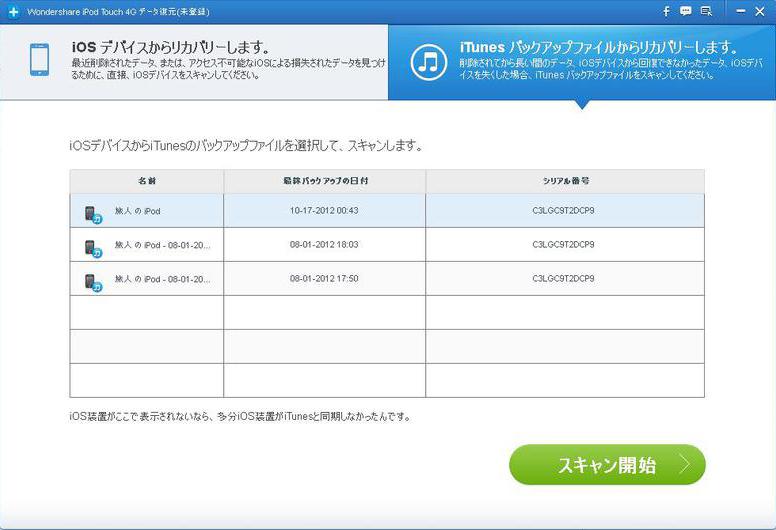Sort by the 名前 column header
This screenshot has height=530, width=776.
click(147, 181)
